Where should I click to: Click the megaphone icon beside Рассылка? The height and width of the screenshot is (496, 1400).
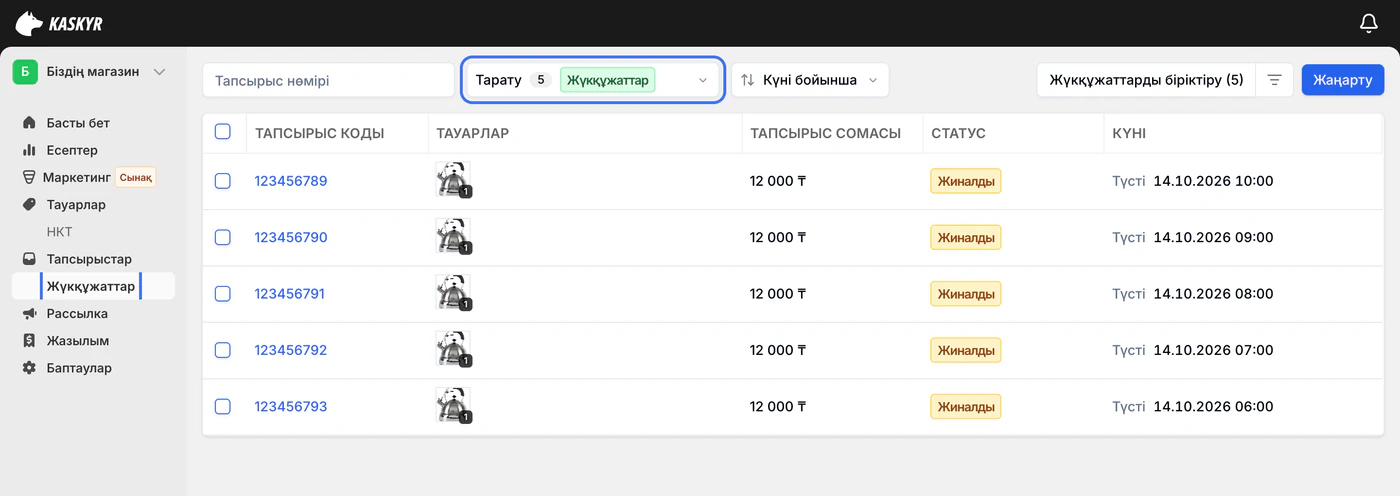pos(29,313)
